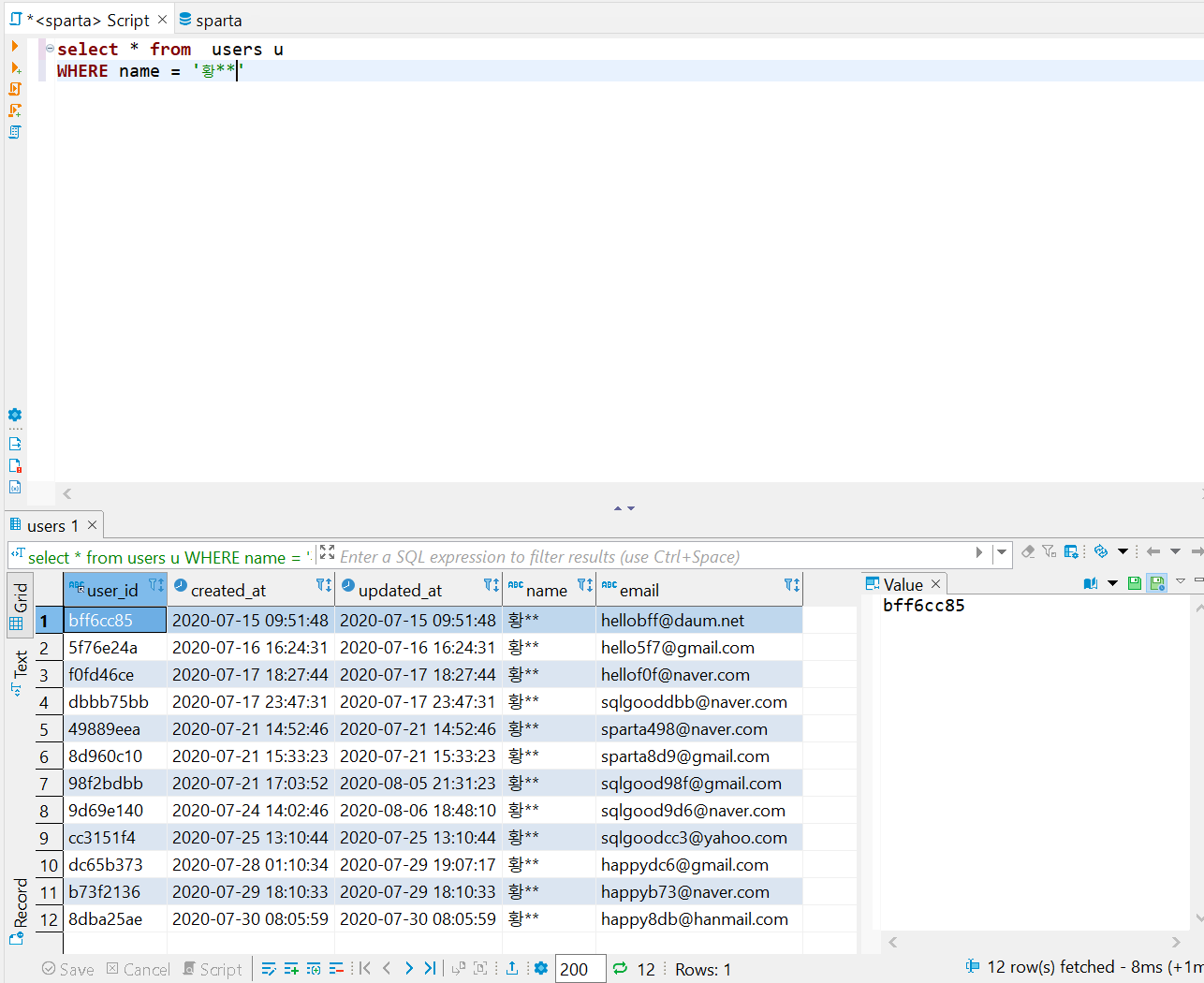Click the Cancel button at the bottom
The image size is (1204, 983).
[138, 969]
